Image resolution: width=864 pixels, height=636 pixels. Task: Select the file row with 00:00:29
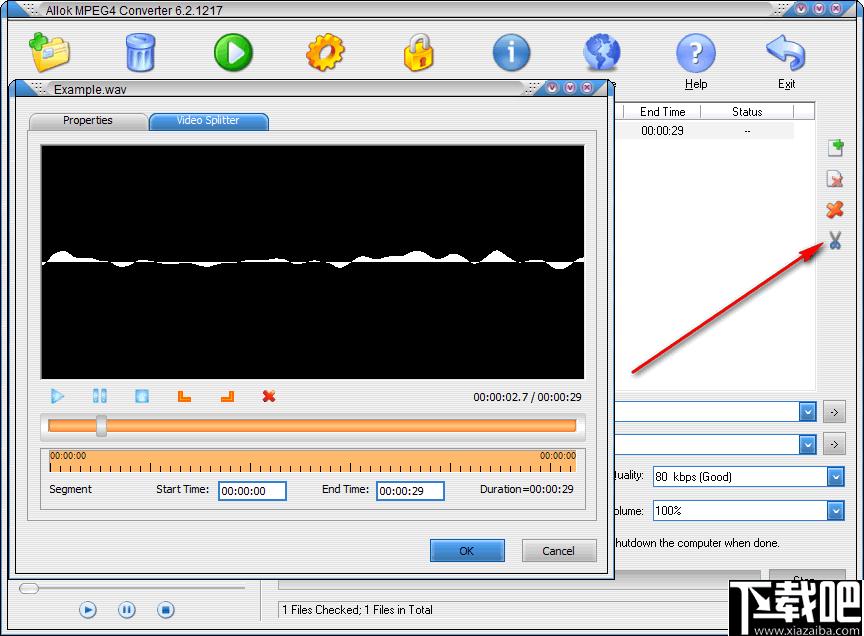pos(704,131)
